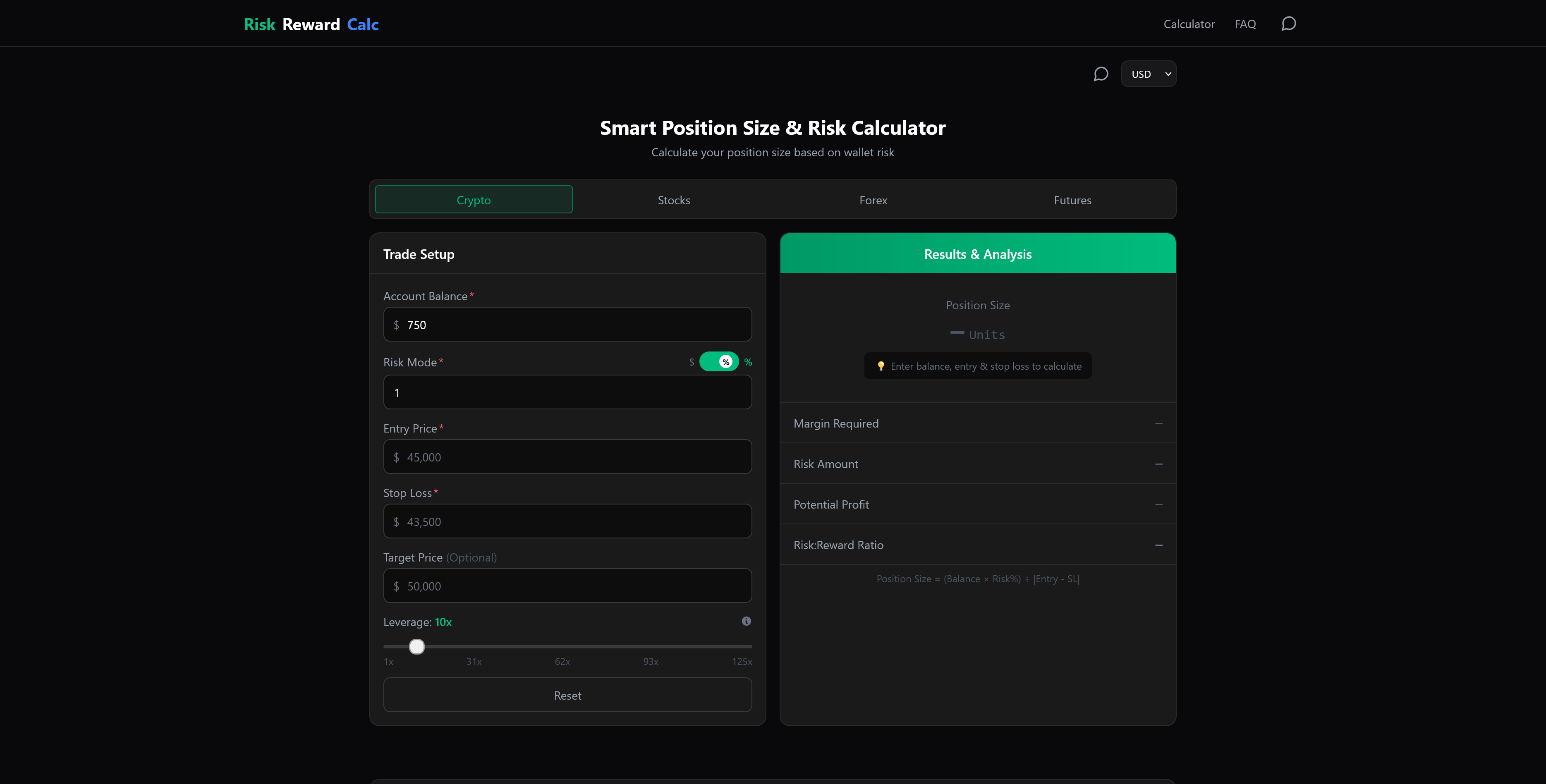The image size is (1546, 784).
Task: Open the USD currency dropdown
Action: point(1148,73)
